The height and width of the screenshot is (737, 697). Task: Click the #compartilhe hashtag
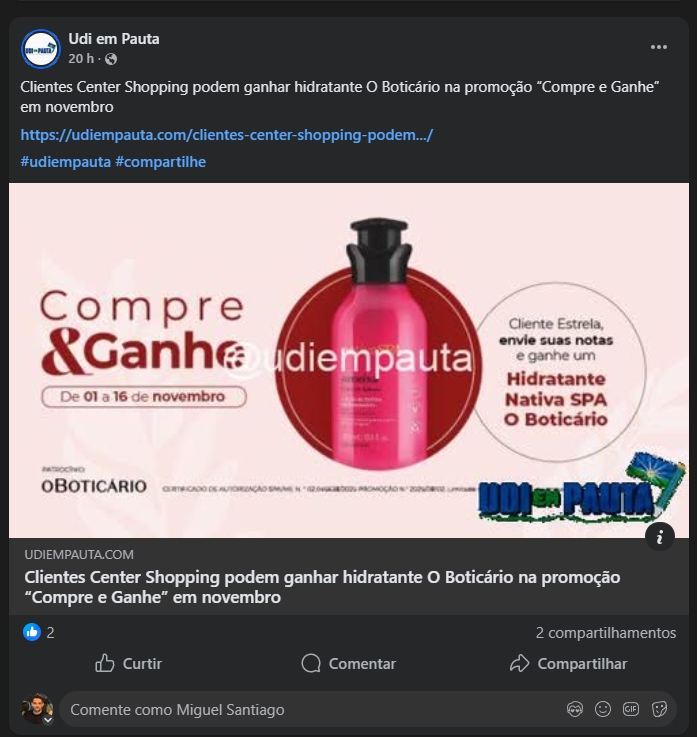(x=161, y=162)
